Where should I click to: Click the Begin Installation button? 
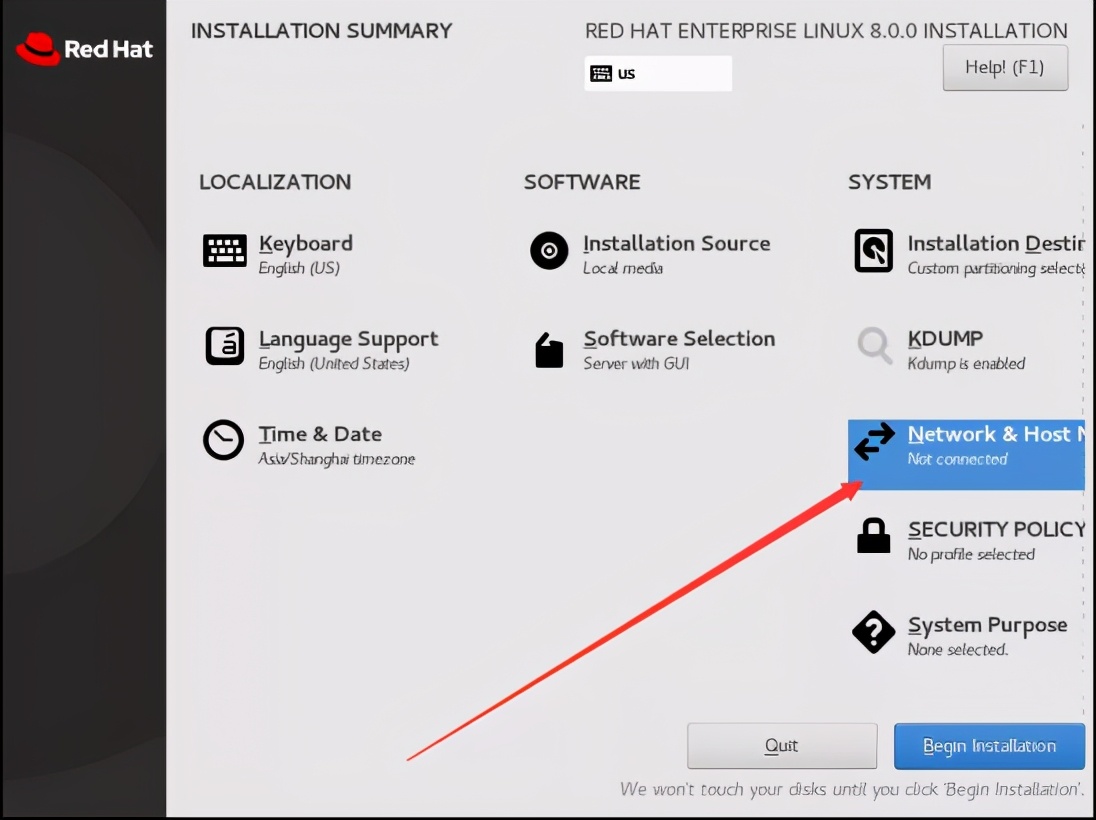pos(989,746)
